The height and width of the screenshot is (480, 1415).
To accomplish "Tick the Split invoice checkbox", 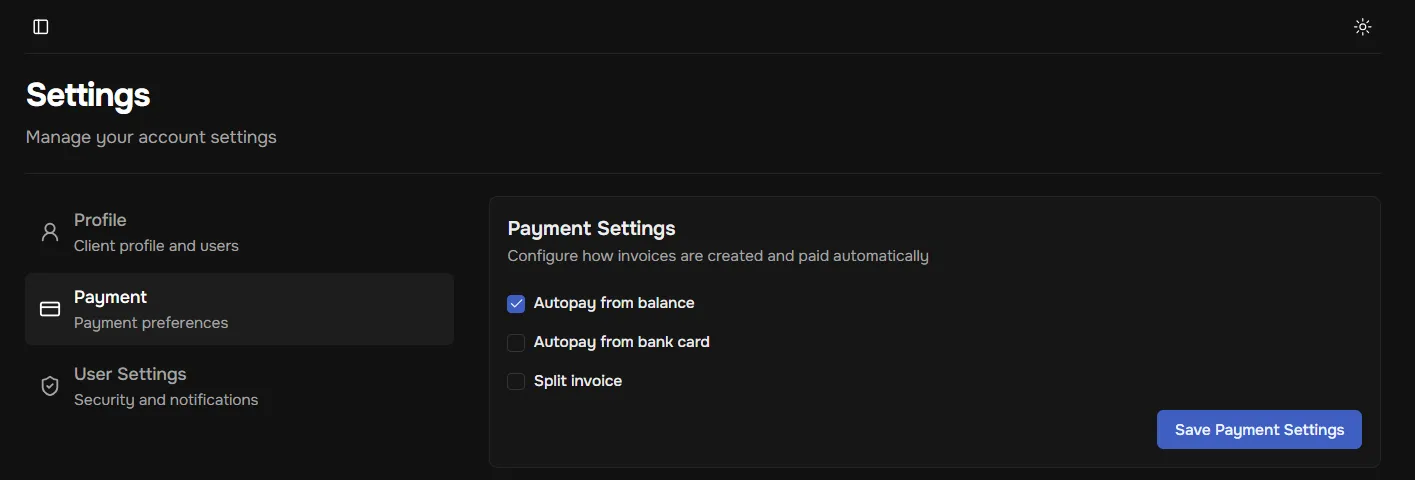I will point(516,381).
